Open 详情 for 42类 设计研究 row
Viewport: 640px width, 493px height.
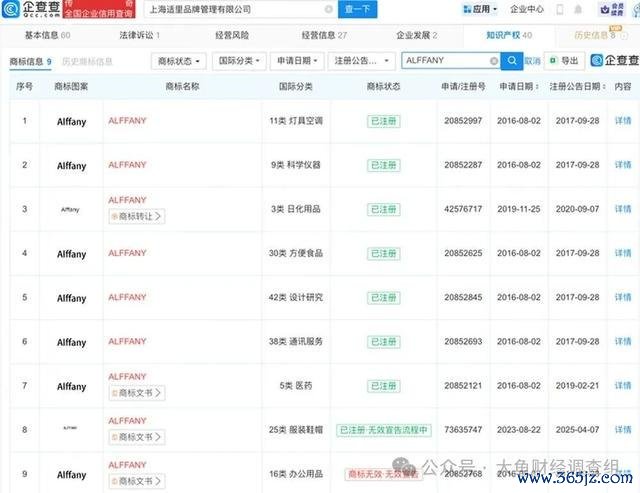tap(623, 297)
